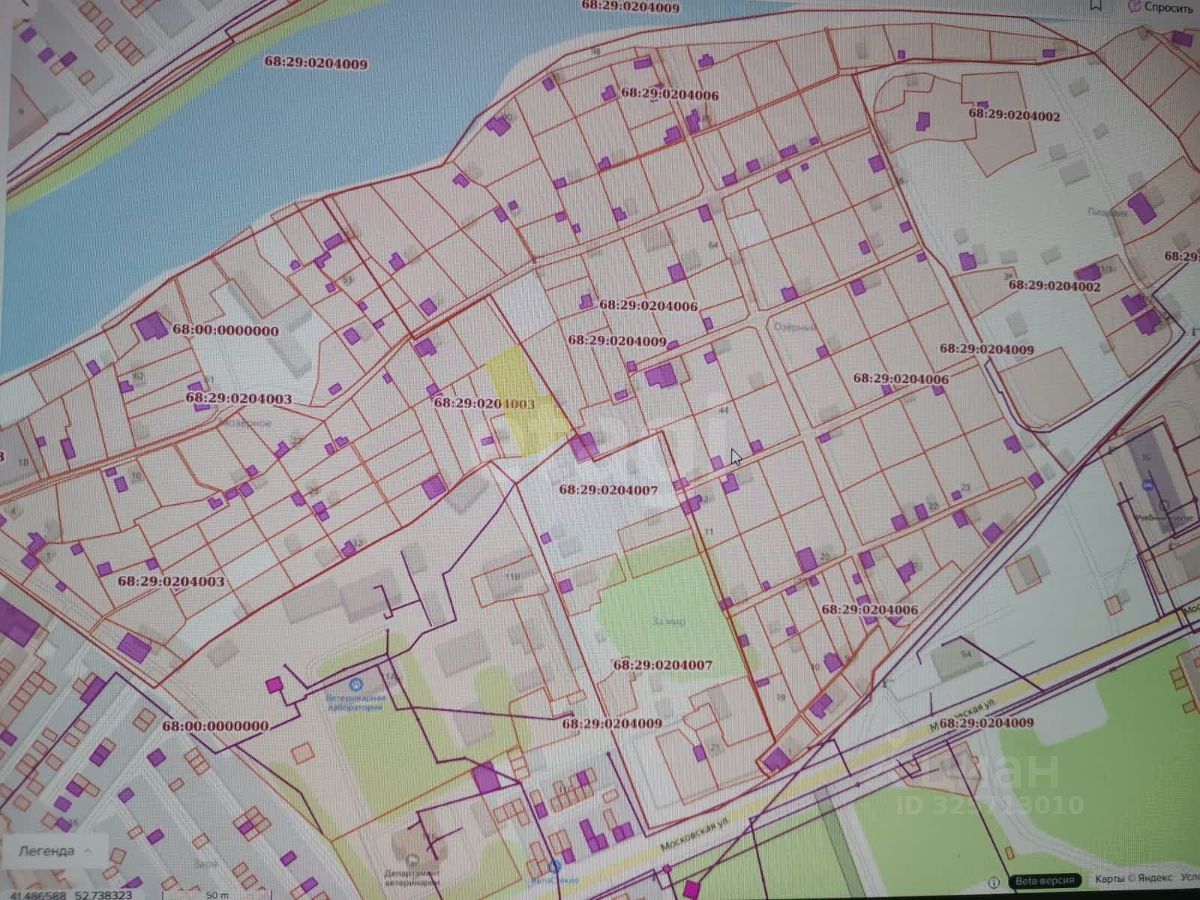Click cadastral label 68:29:0204009 over the river

(x=315, y=63)
